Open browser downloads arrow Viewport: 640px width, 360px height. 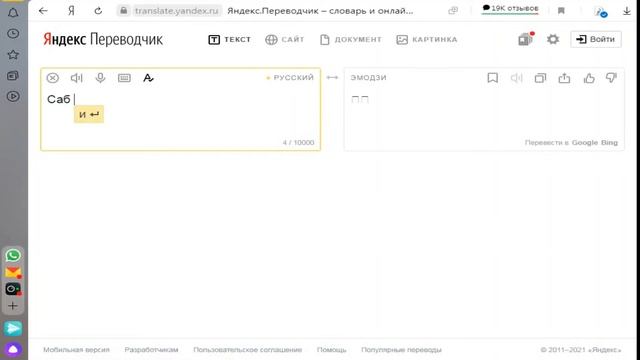coord(627,11)
